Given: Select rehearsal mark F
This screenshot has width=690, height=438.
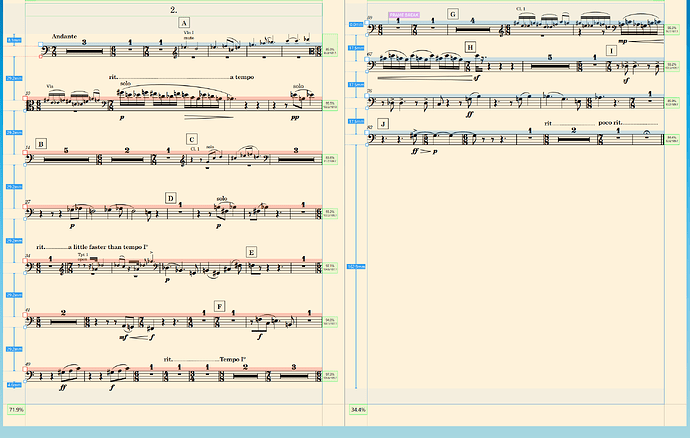Looking at the screenshot, I should point(220,306).
